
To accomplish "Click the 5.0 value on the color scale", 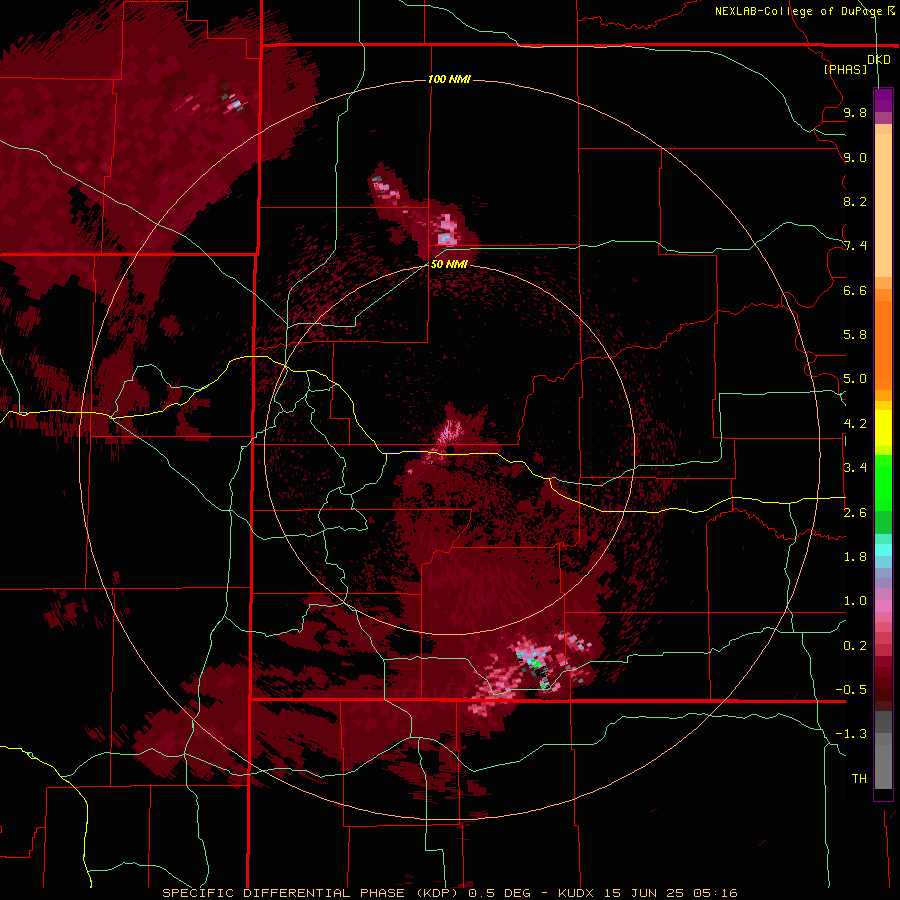I will tap(855, 379).
